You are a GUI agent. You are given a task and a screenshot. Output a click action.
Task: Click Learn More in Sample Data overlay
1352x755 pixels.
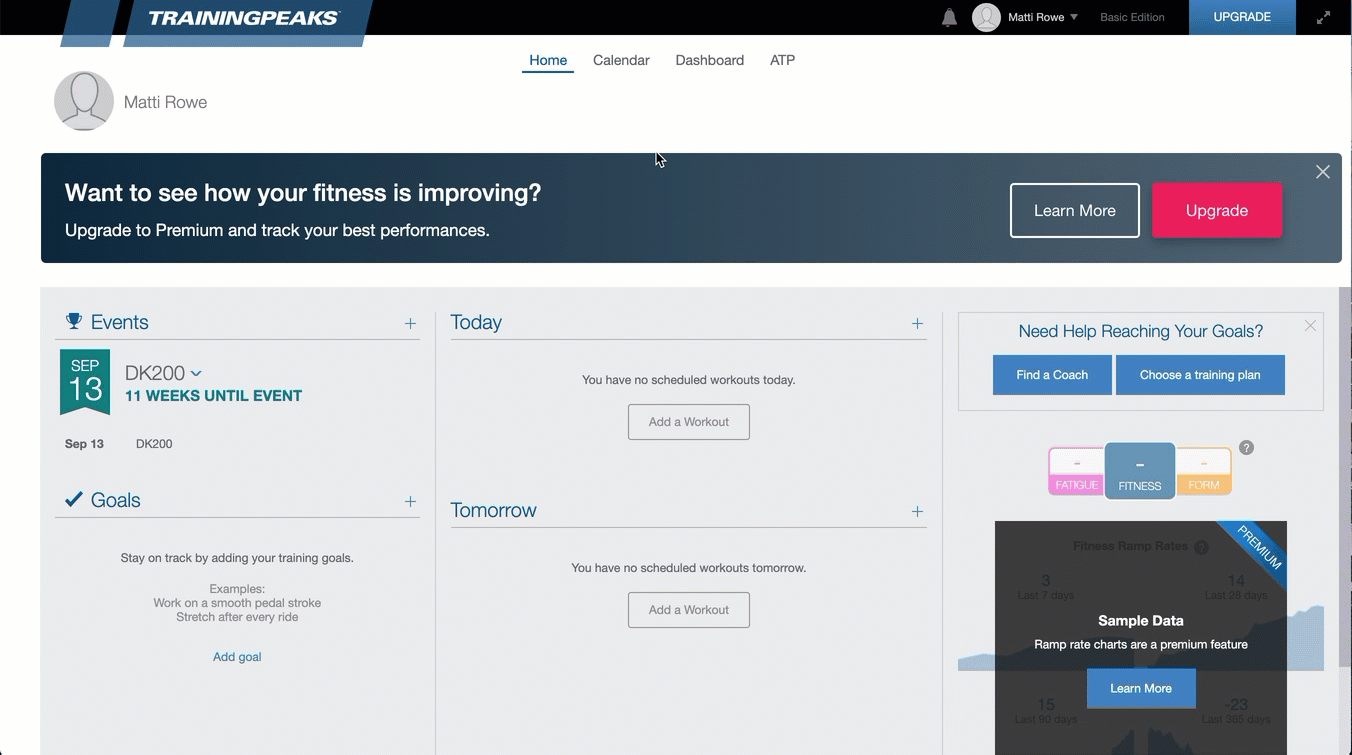click(1141, 688)
